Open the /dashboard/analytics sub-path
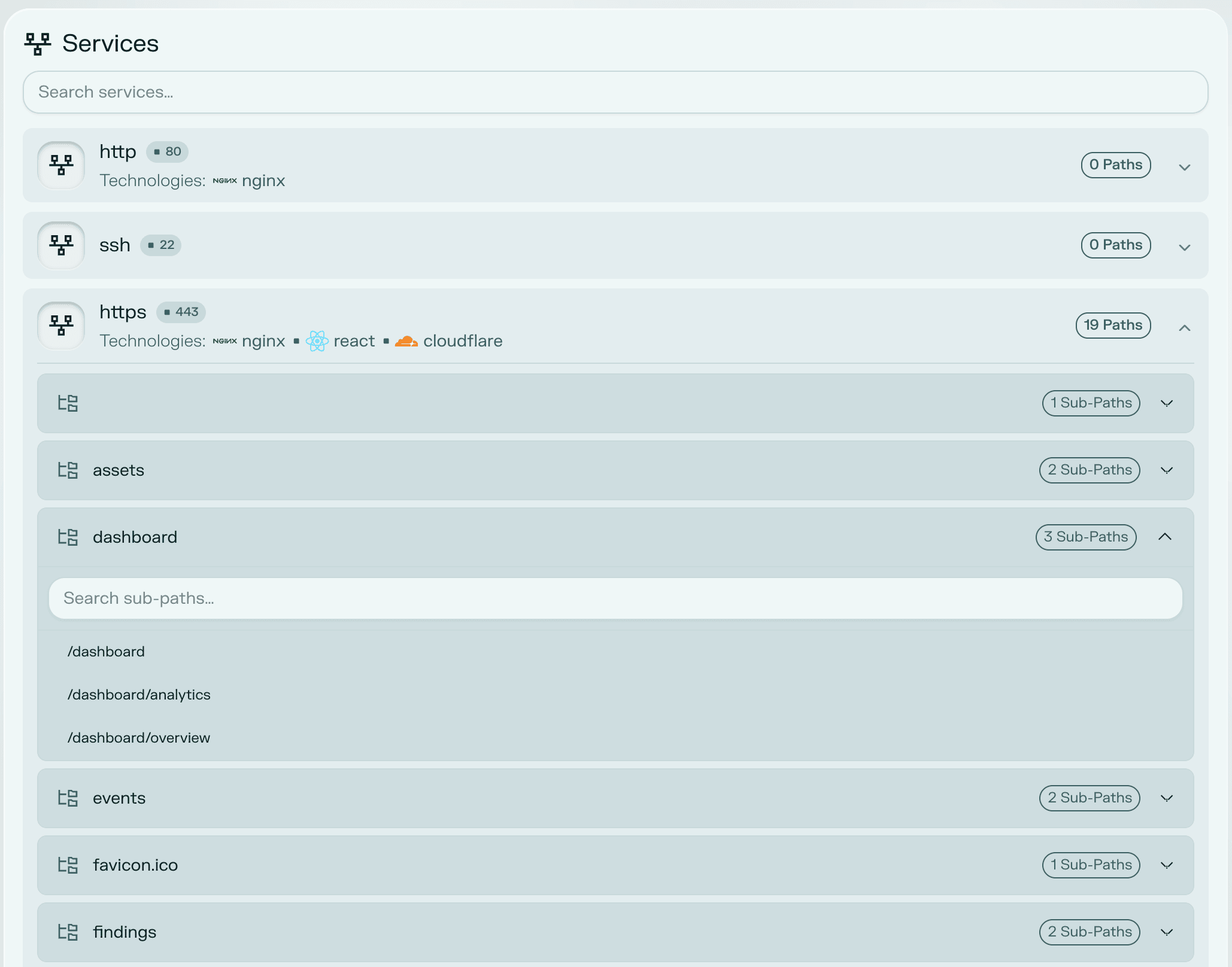 coord(139,695)
